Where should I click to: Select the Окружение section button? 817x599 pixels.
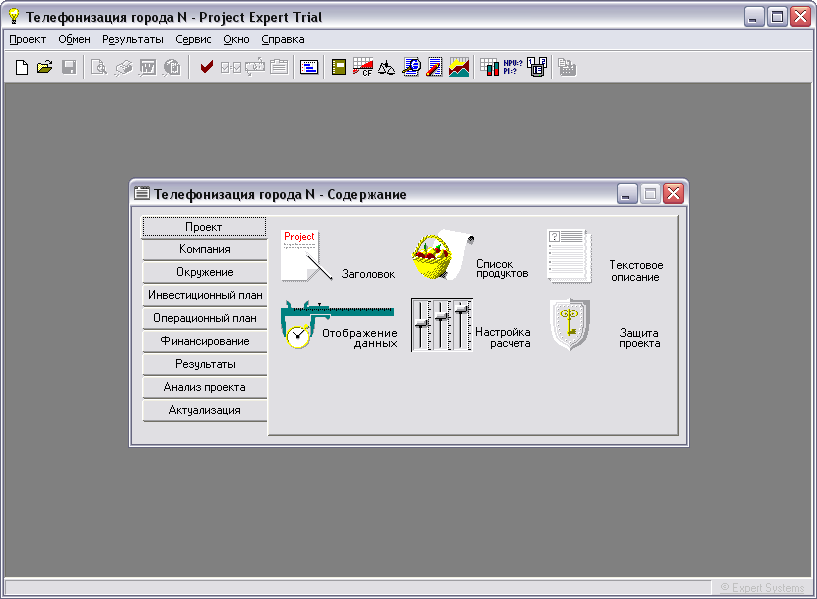tap(204, 272)
